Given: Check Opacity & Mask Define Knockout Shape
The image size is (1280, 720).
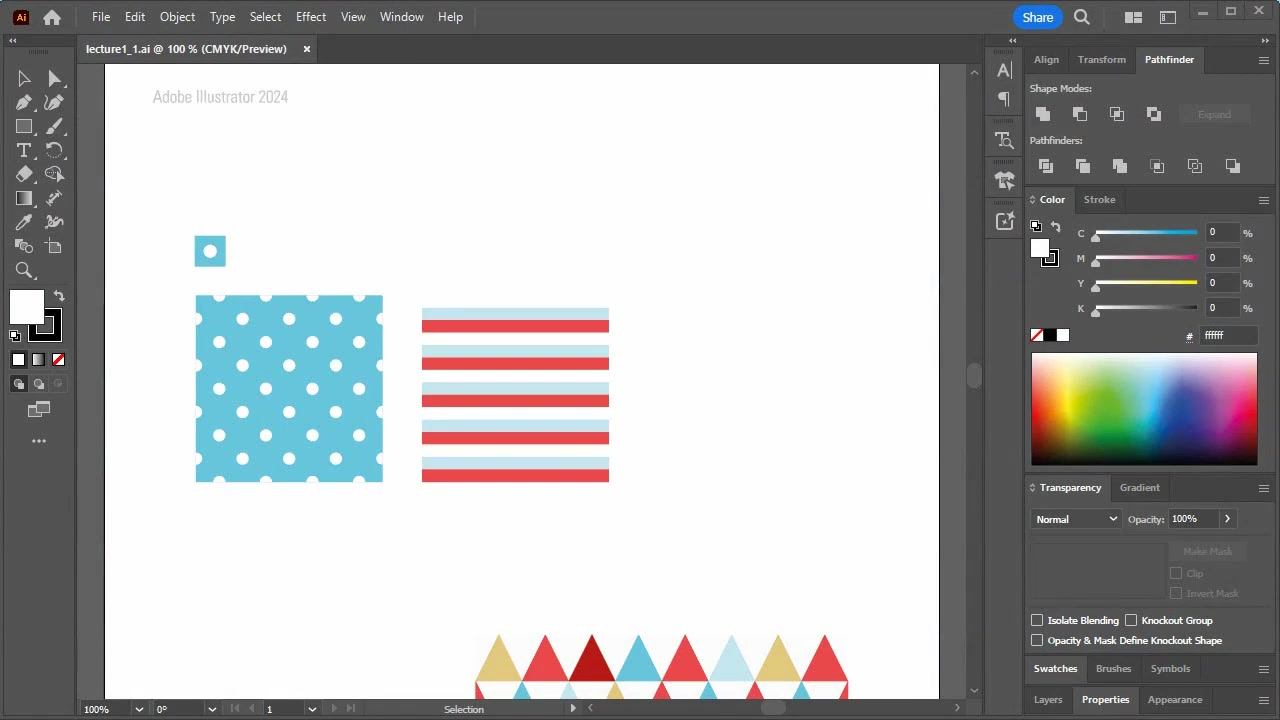Looking at the screenshot, I should coord(1037,640).
